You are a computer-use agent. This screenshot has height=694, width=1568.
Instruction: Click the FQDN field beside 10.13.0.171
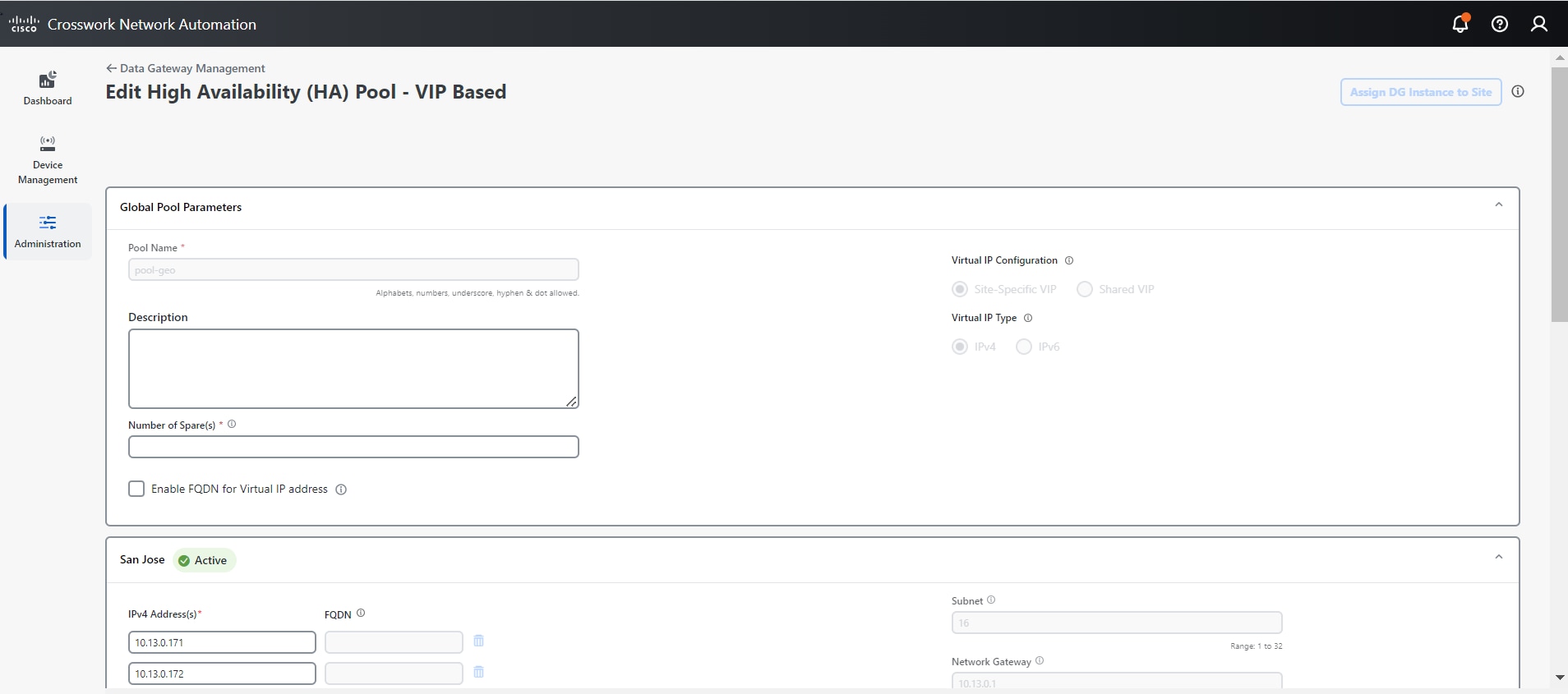tap(394, 642)
